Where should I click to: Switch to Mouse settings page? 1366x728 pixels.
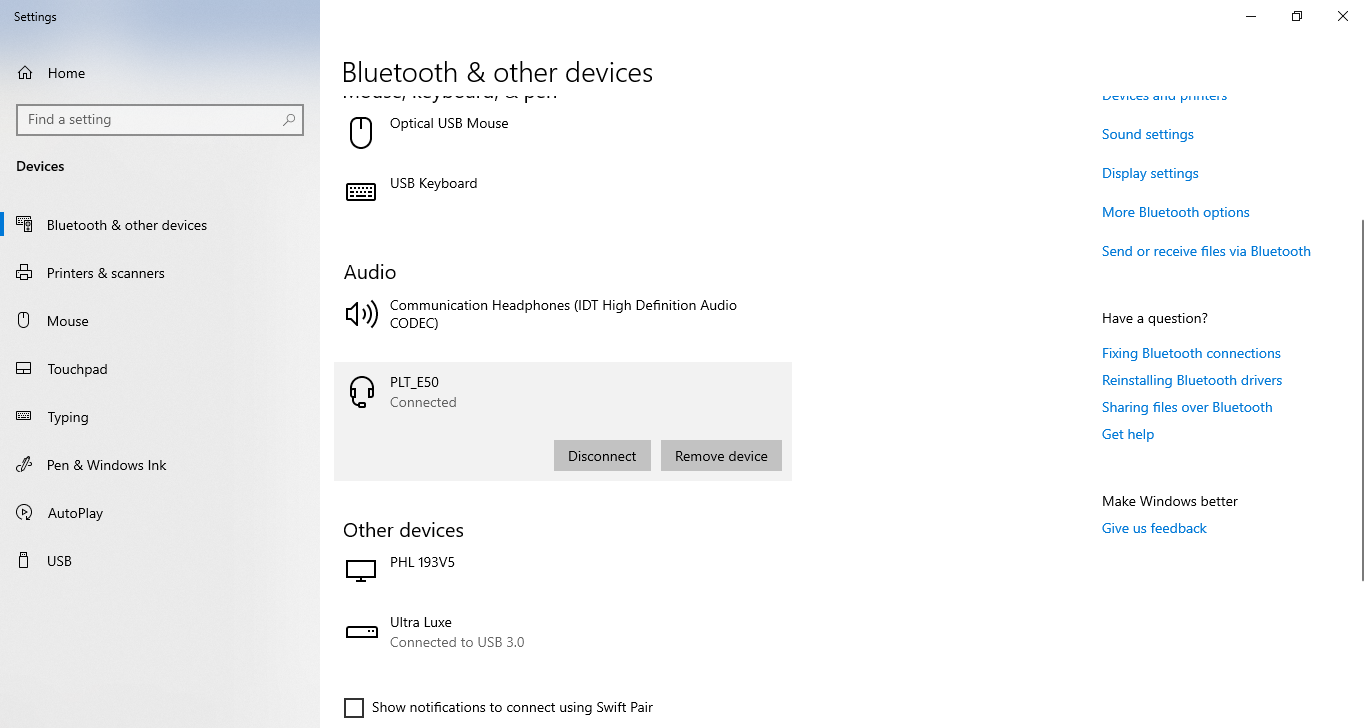point(68,321)
